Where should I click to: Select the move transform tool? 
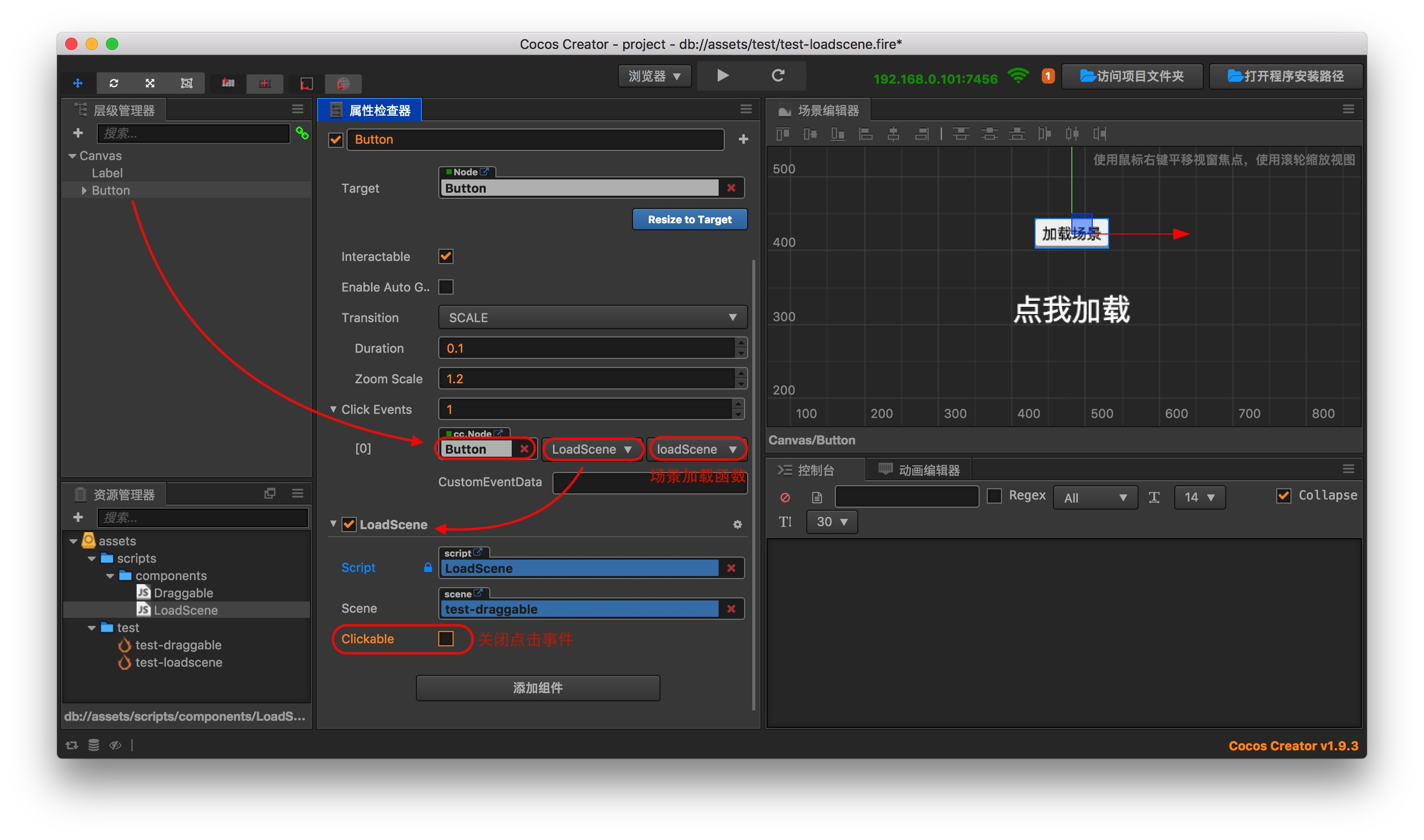[x=78, y=83]
